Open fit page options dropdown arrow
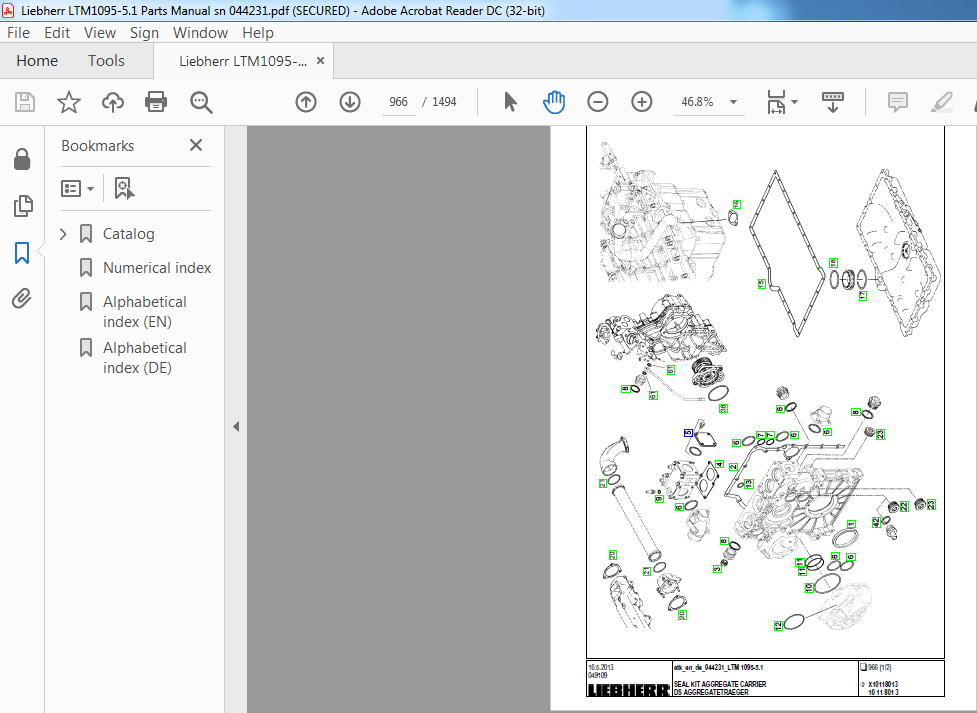 coord(794,102)
